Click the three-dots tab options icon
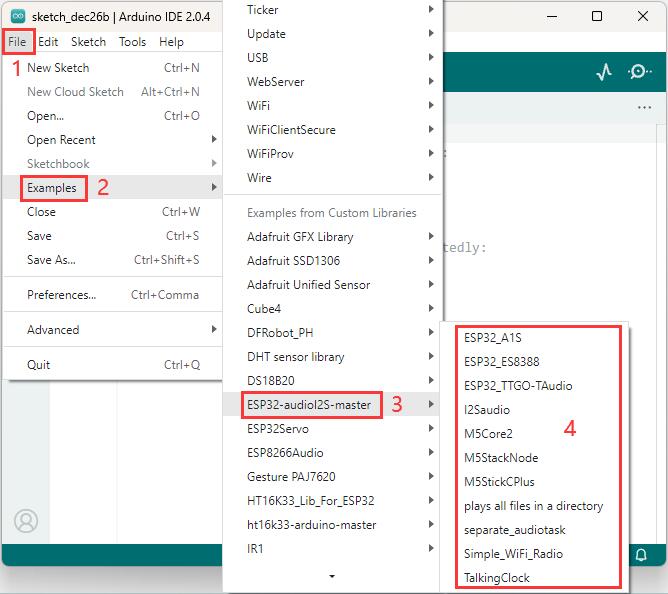 tap(644, 107)
